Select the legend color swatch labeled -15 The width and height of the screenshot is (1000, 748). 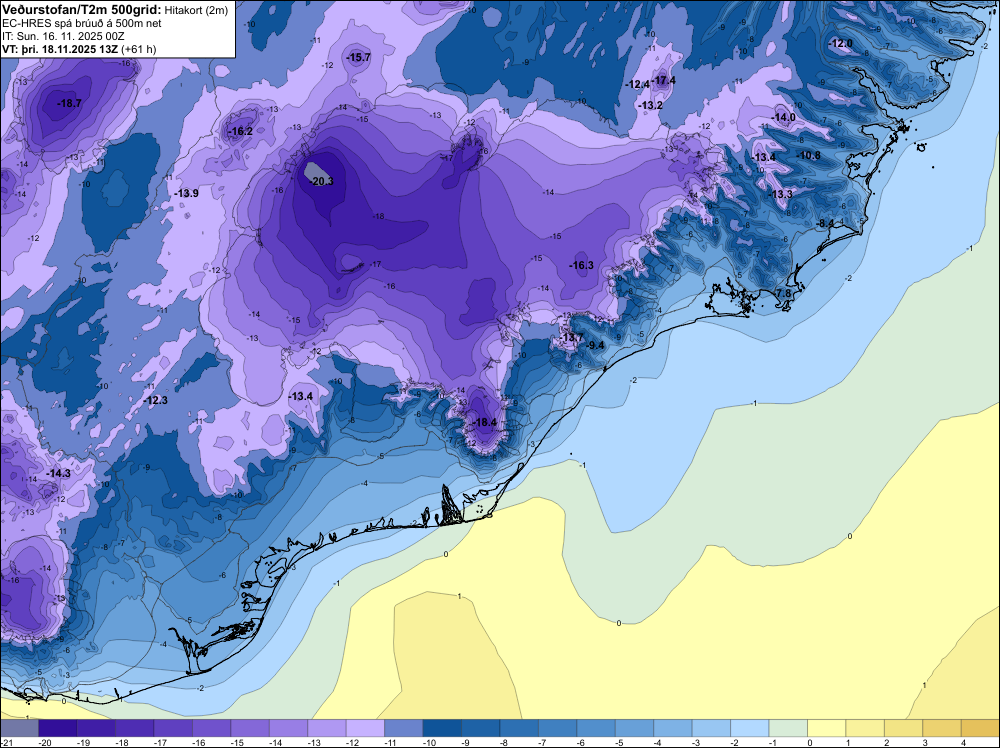pyautogui.click(x=250, y=729)
